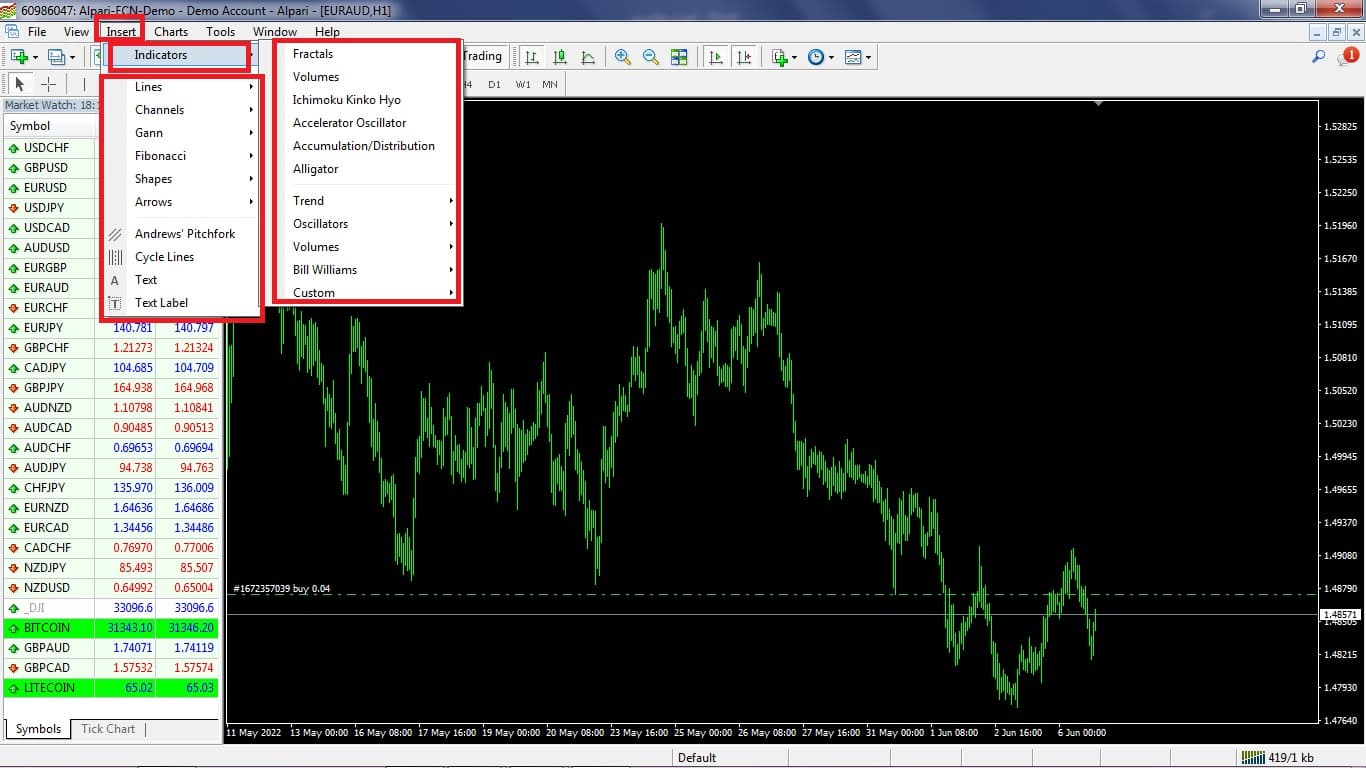Set timeframe to W1

tap(523, 84)
